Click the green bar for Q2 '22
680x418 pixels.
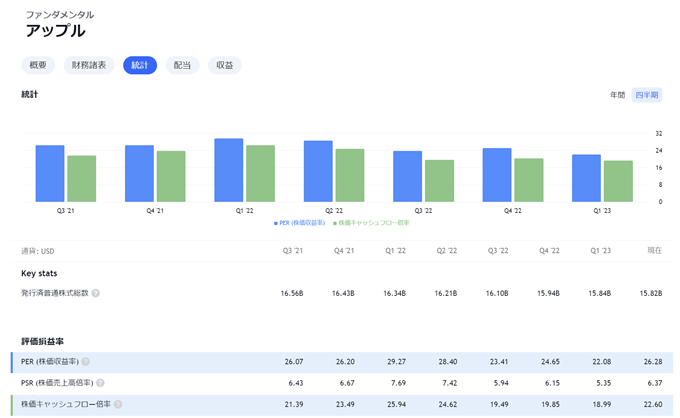(350, 175)
